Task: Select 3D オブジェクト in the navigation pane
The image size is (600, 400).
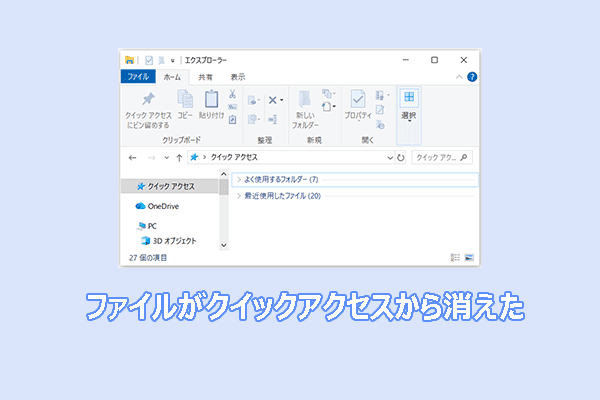Action: tap(170, 241)
